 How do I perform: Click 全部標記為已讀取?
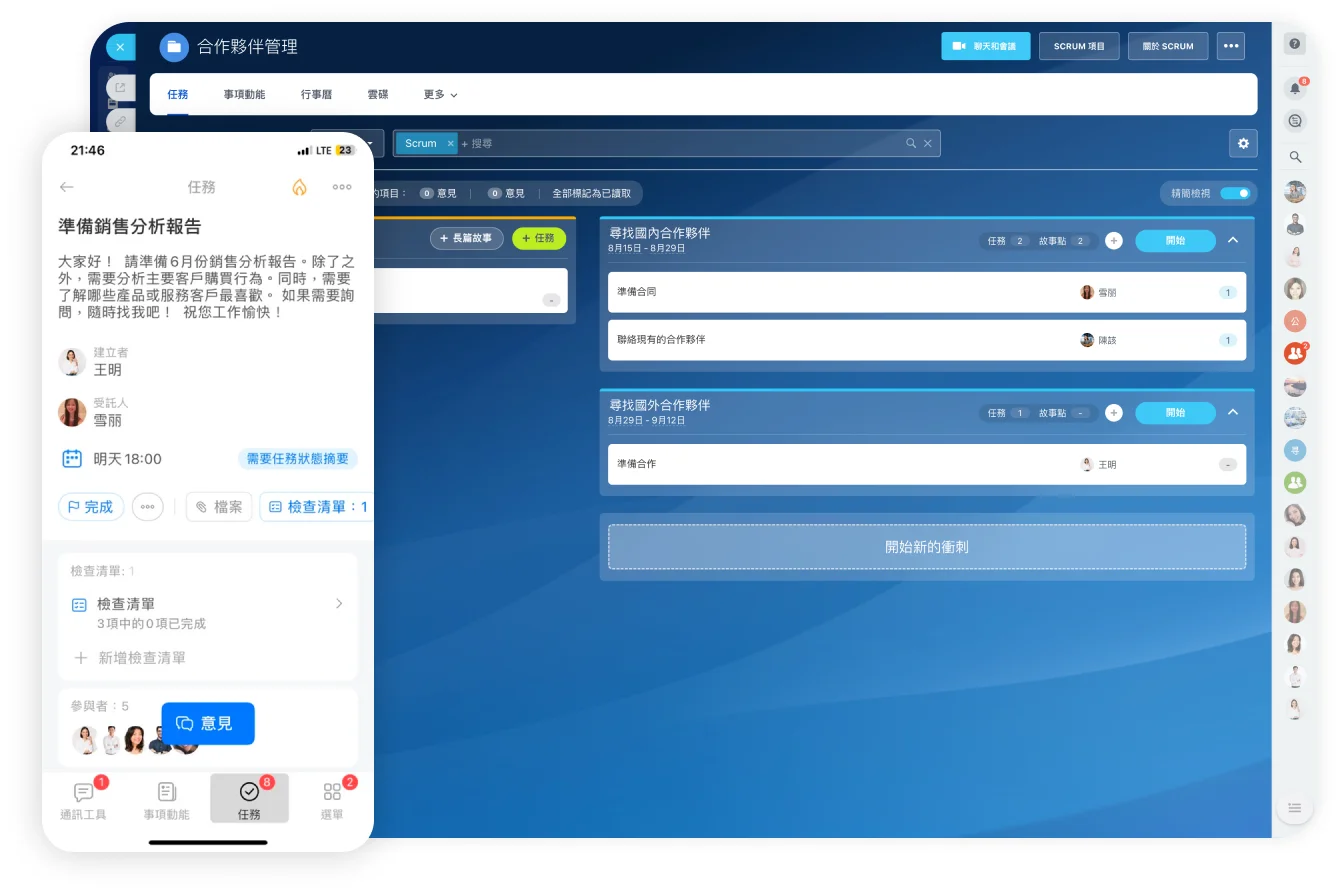(x=592, y=194)
